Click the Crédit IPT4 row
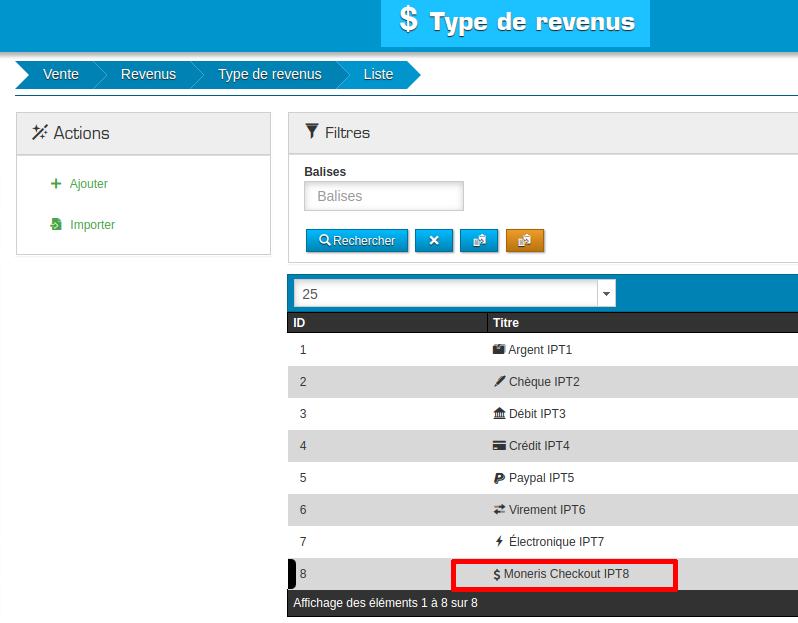 [x=538, y=446]
